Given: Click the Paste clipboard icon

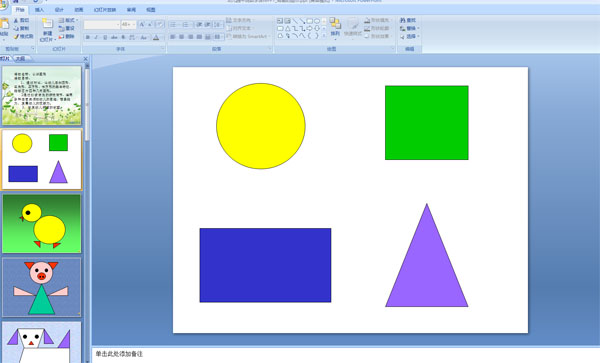Looking at the screenshot, I should (x=4, y=24).
